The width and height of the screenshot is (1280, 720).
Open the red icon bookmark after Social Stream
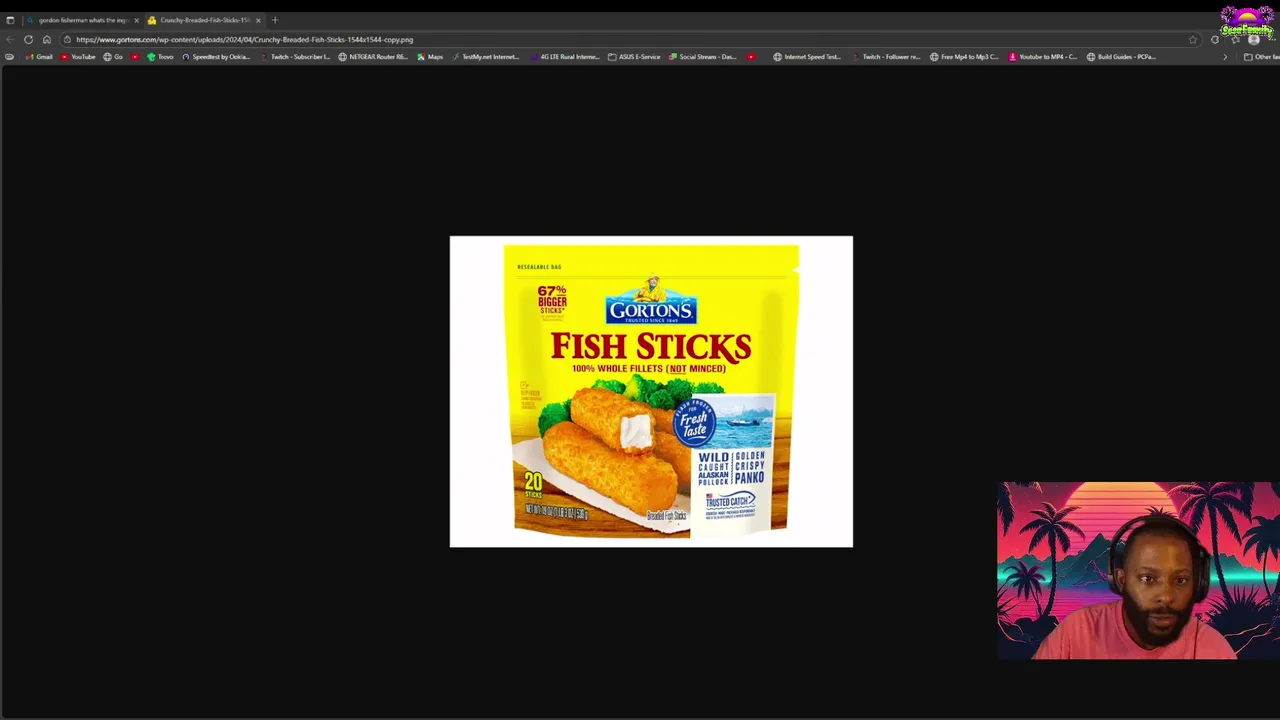751,57
